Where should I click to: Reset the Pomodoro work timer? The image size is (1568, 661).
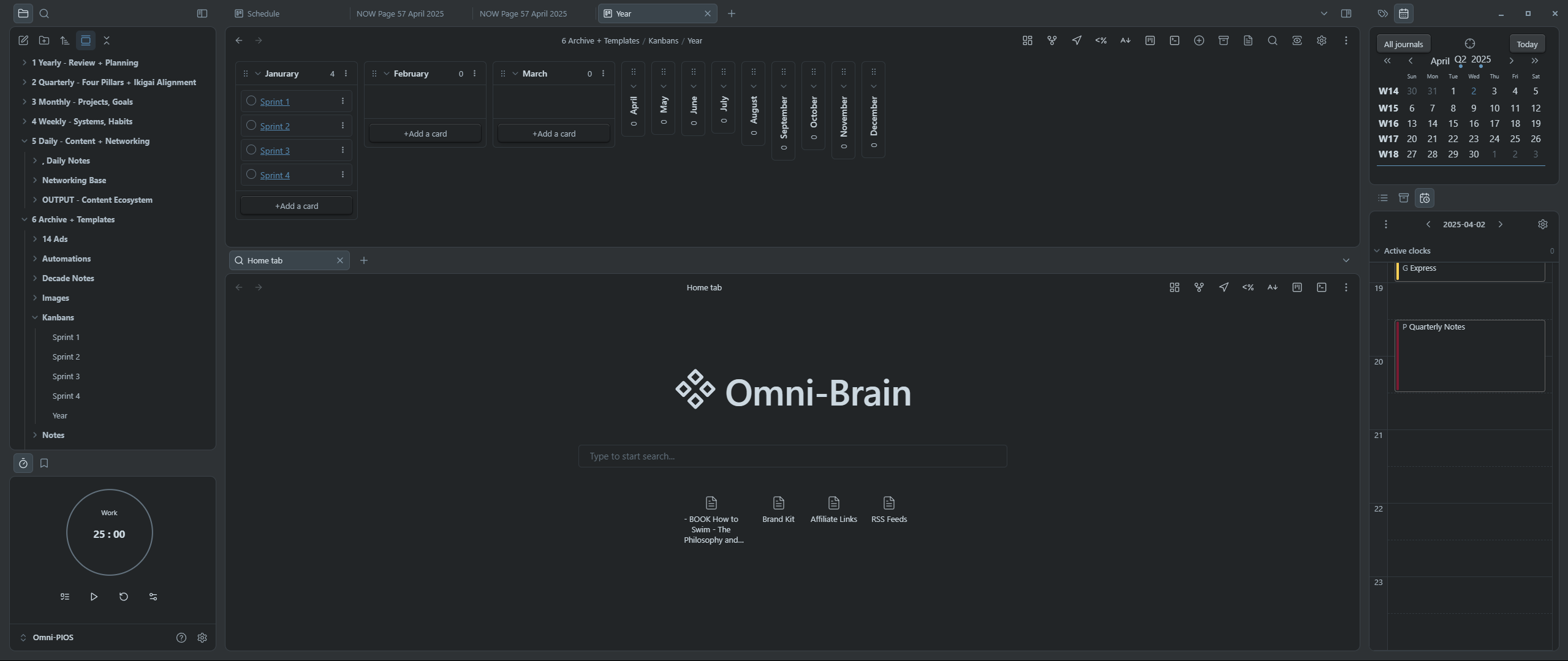pos(124,597)
